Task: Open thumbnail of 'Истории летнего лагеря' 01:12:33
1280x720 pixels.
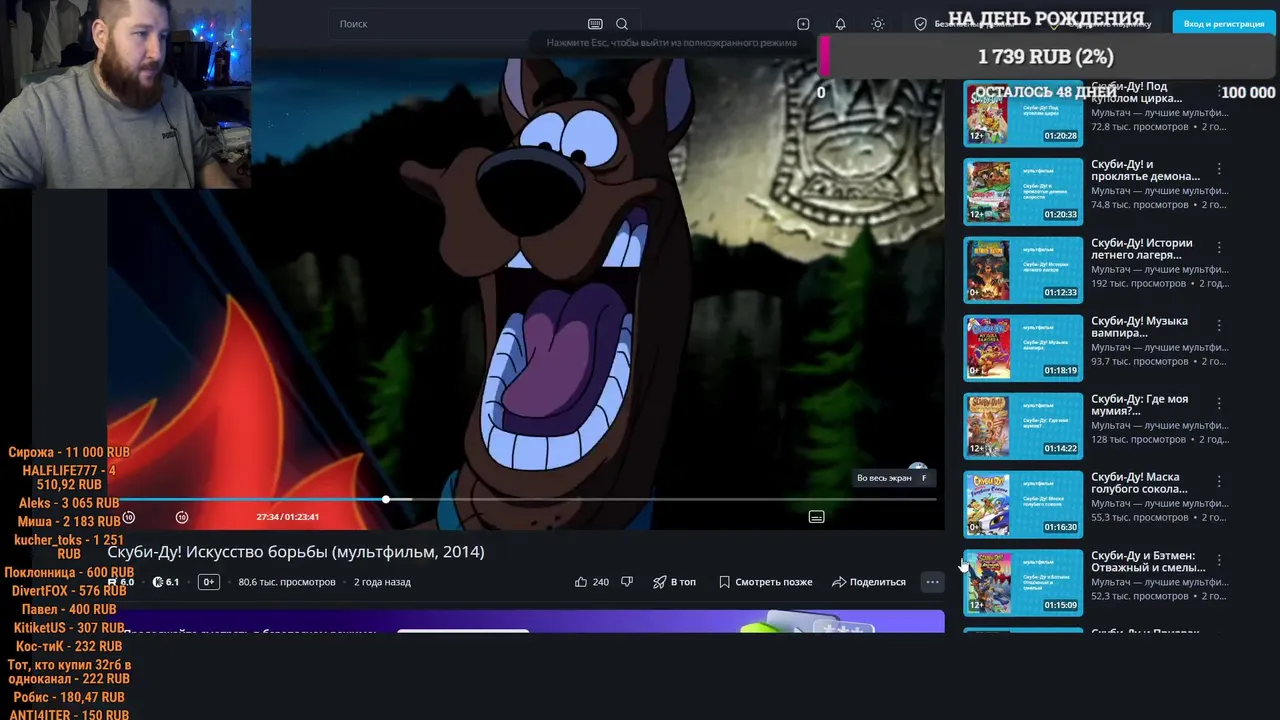Action: (x=1023, y=269)
